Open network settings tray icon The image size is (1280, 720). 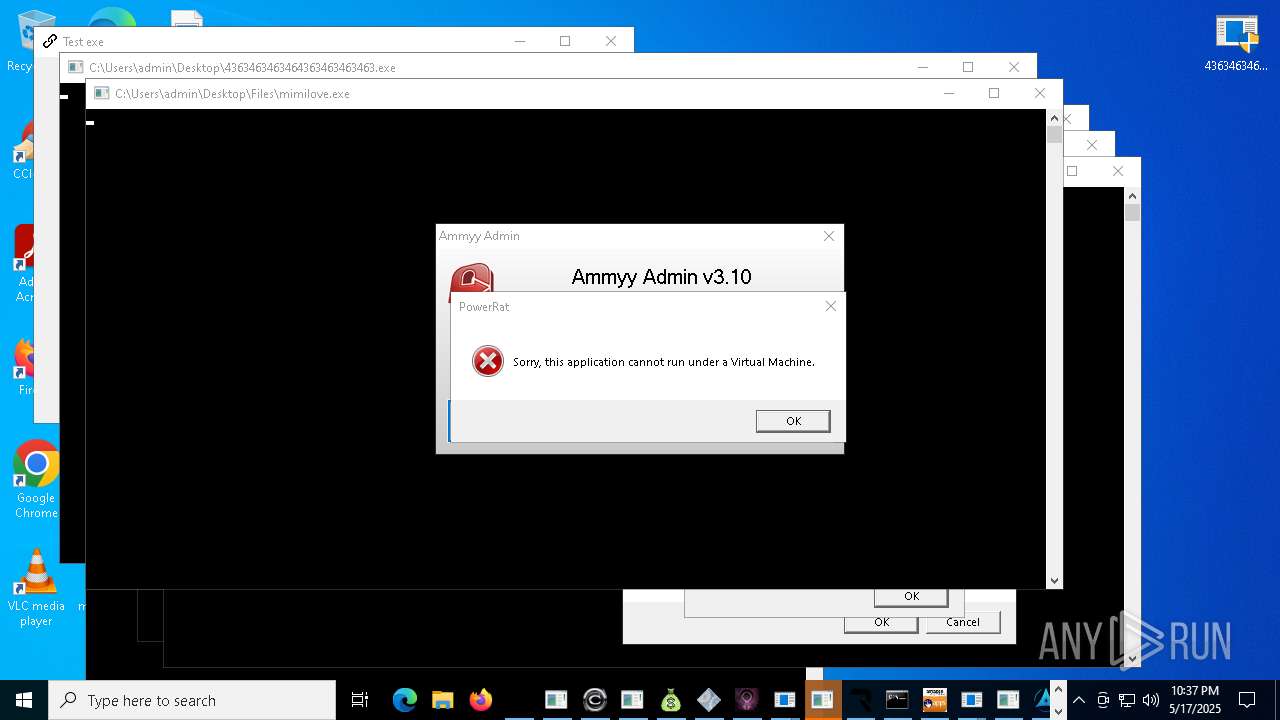(x=1127, y=700)
